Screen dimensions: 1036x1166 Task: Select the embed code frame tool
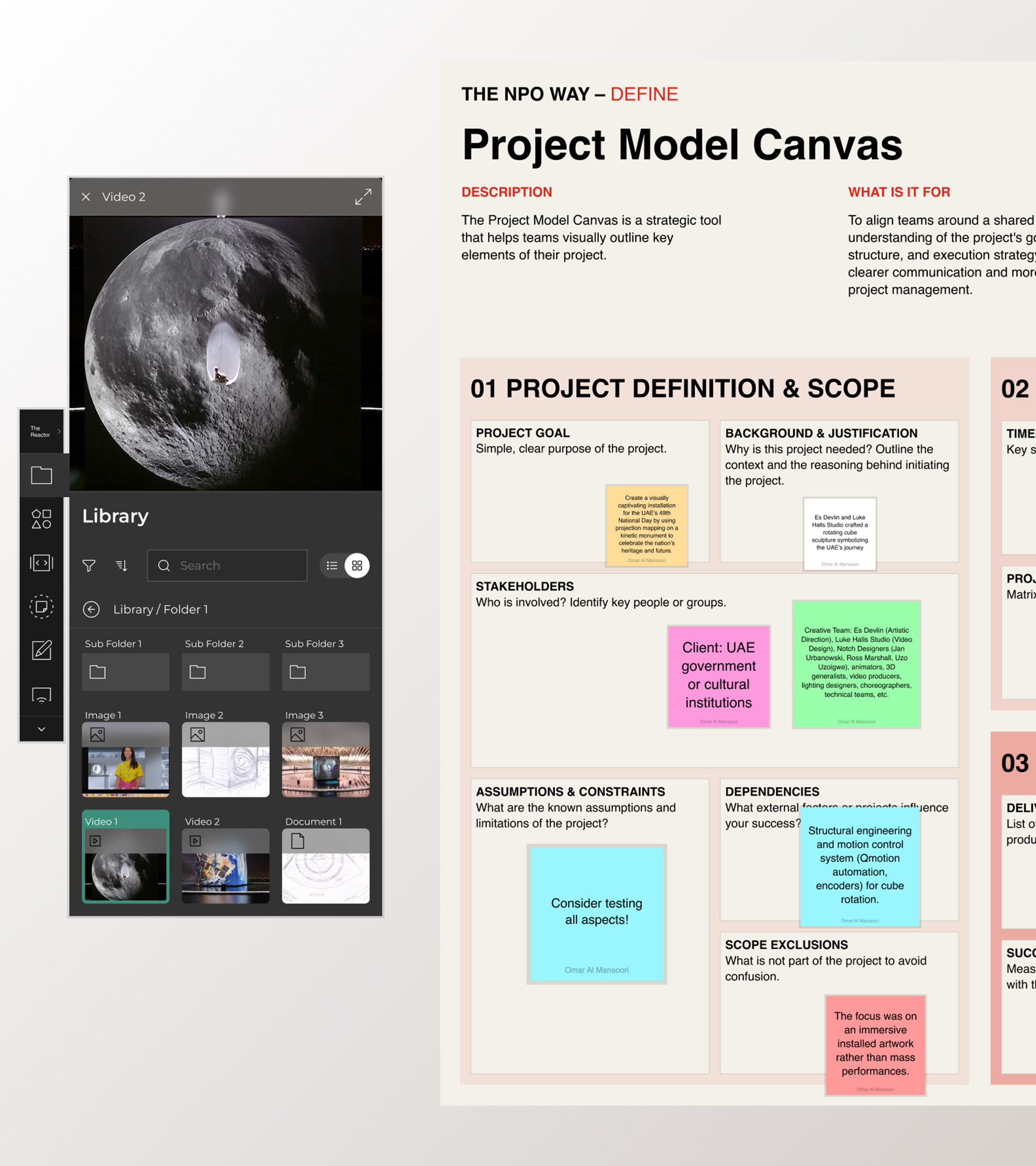tap(41, 563)
